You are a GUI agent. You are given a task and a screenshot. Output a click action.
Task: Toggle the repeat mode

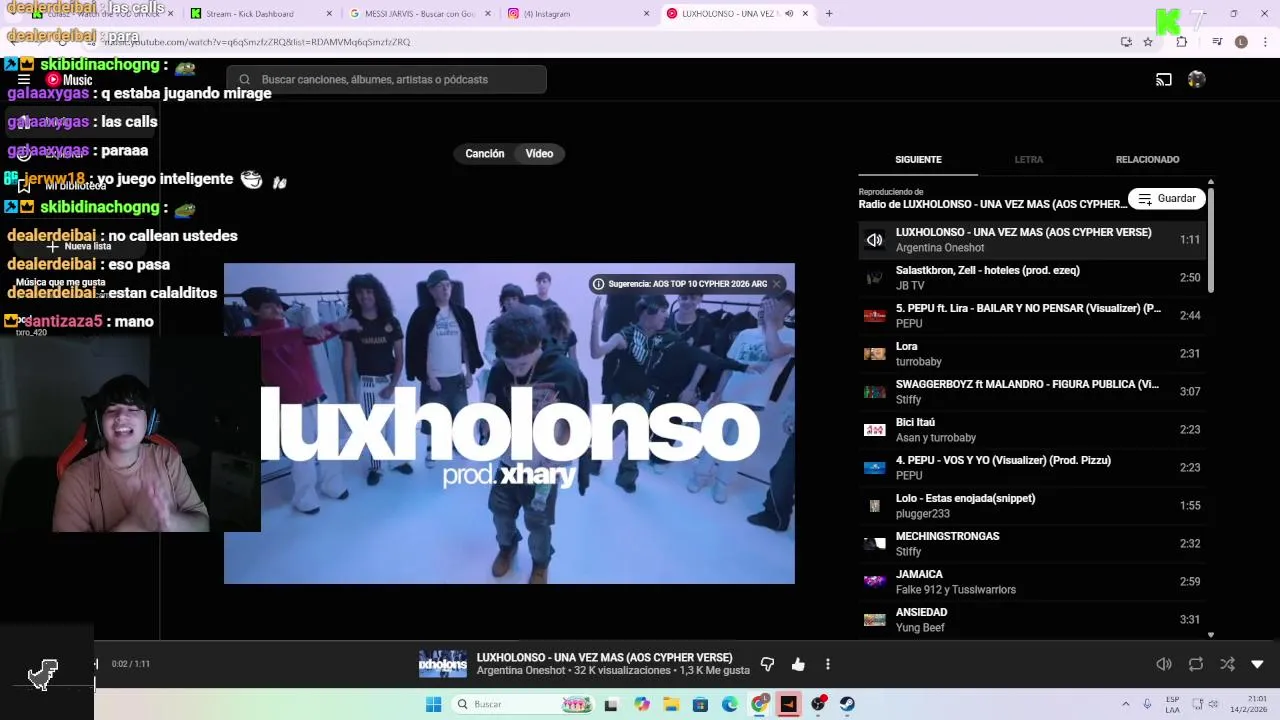tap(1196, 664)
